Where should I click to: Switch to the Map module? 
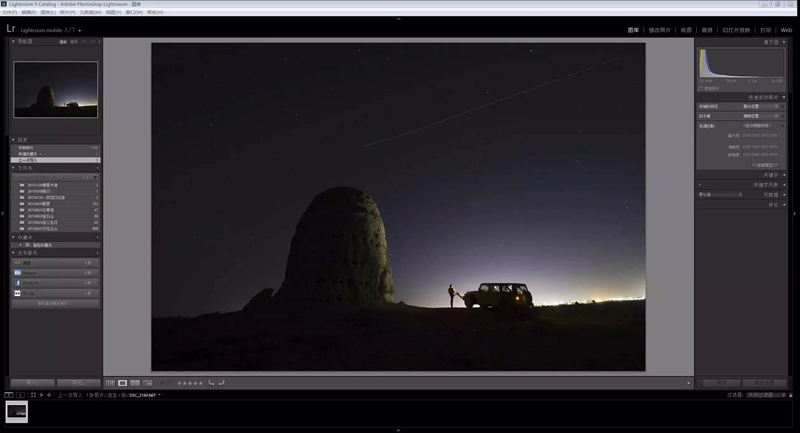[x=687, y=30]
